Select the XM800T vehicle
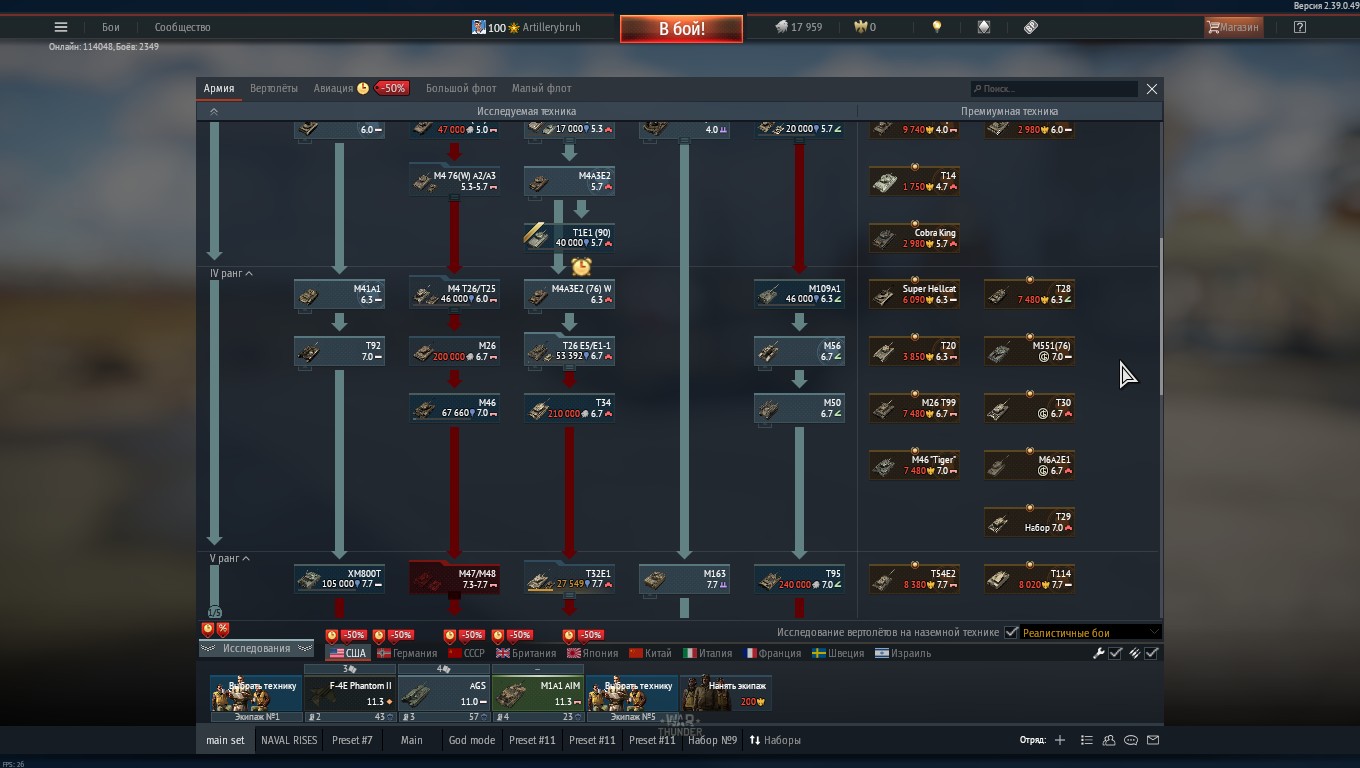Image resolution: width=1360 pixels, height=768 pixels. (339, 579)
